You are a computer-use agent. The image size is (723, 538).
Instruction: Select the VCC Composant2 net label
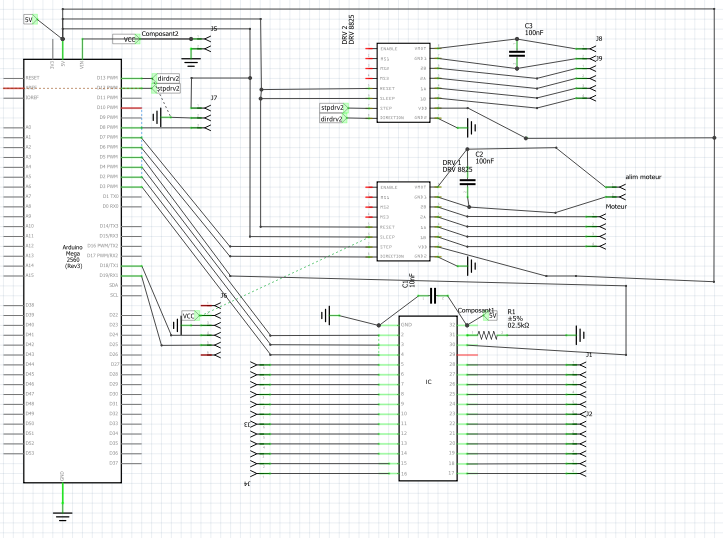point(128,39)
